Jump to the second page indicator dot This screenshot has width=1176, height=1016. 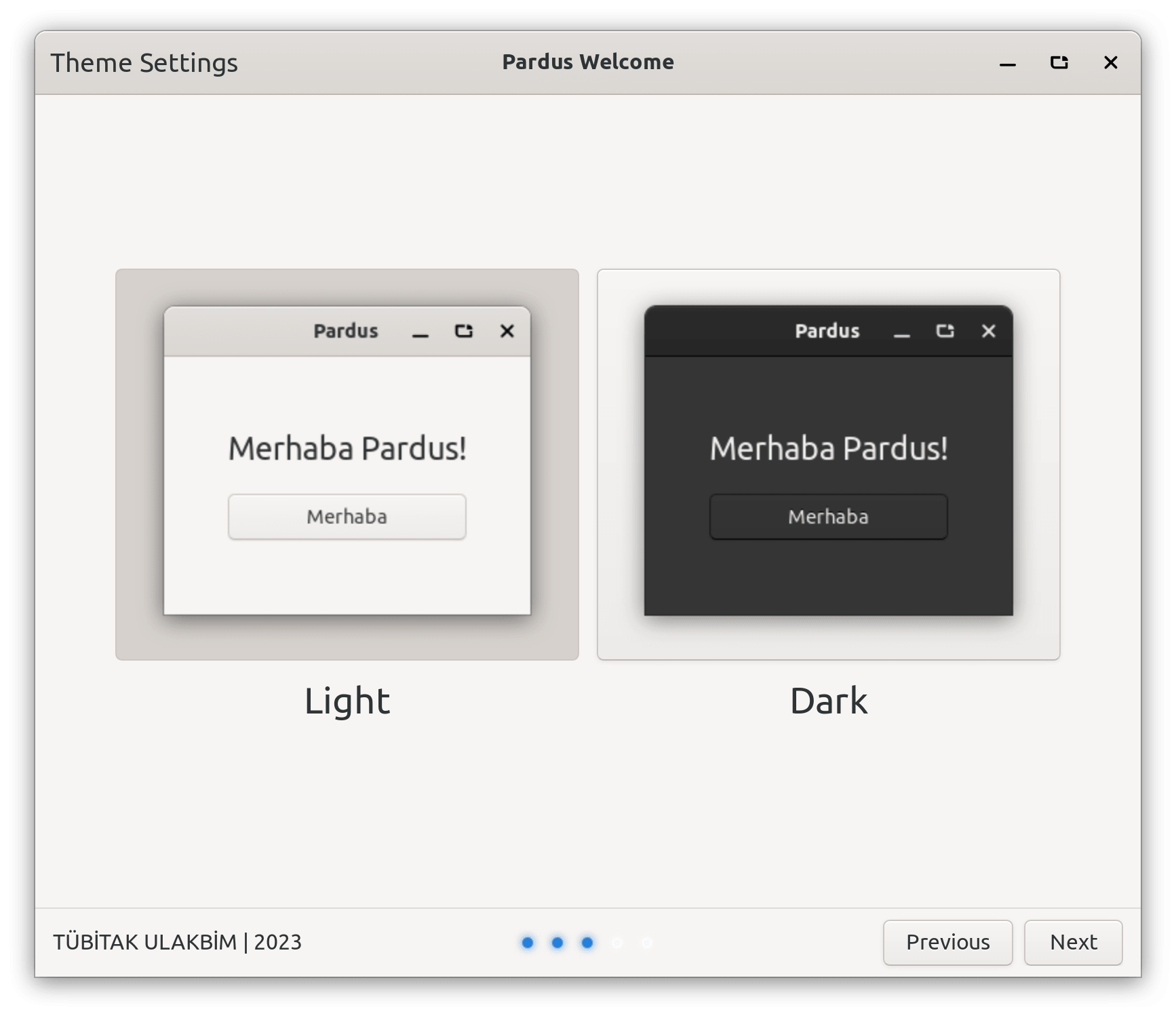[557, 943]
